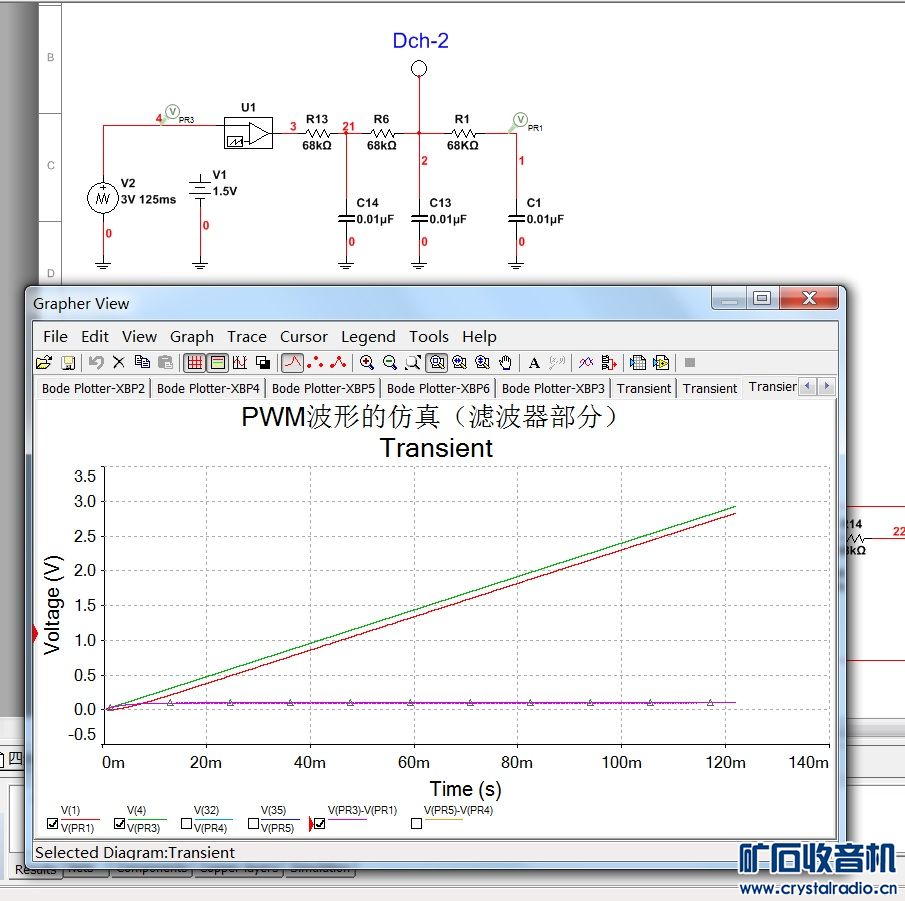Click the graph title 'Transient'
This screenshot has width=905, height=901.
pos(436,448)
